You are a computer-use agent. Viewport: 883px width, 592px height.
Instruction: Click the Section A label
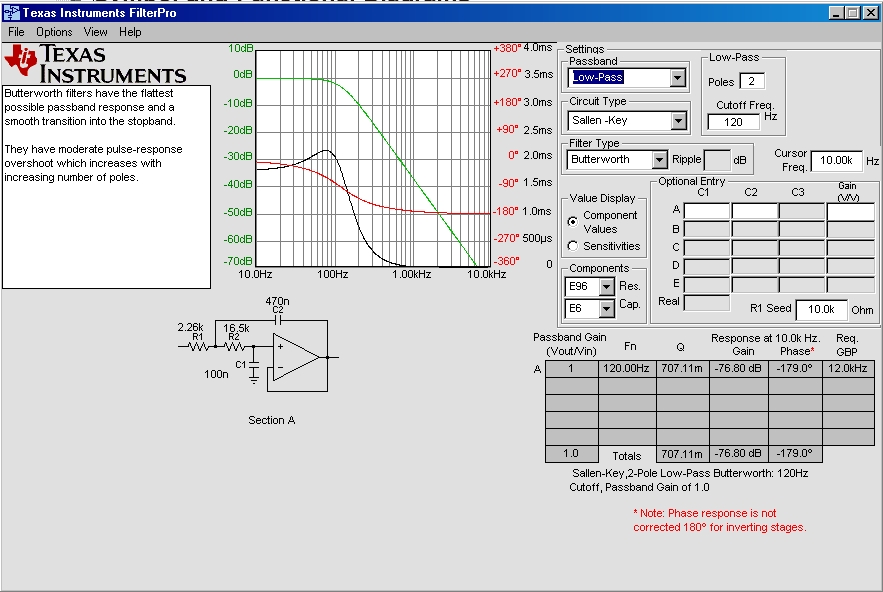271,420
